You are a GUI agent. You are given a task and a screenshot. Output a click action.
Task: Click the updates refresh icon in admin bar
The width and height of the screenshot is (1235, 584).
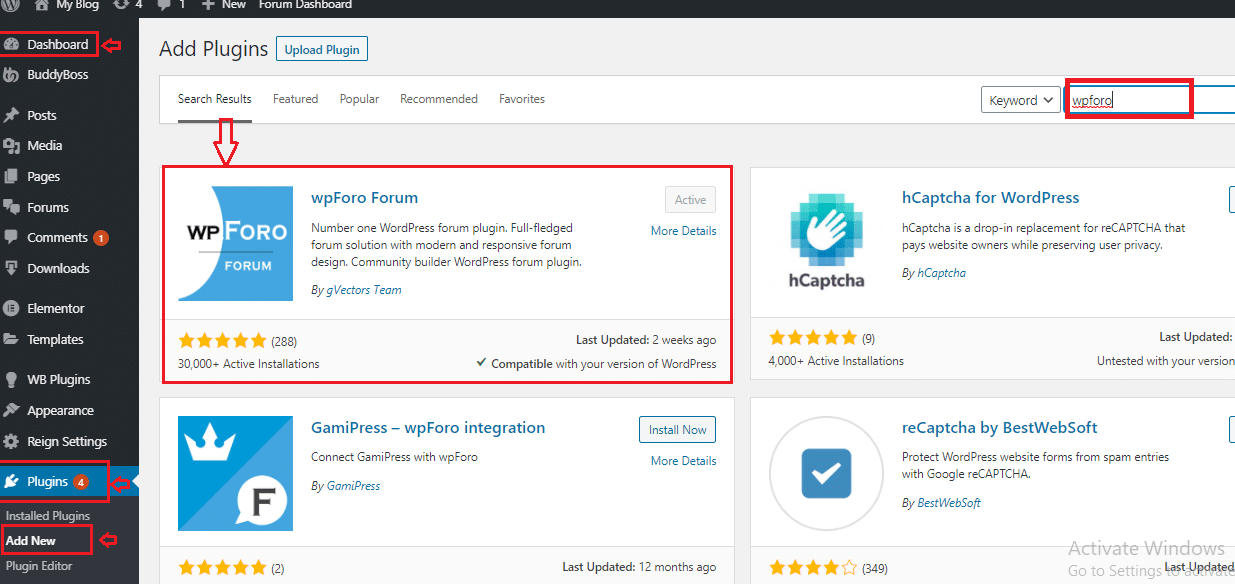click(x=121, y=5)
